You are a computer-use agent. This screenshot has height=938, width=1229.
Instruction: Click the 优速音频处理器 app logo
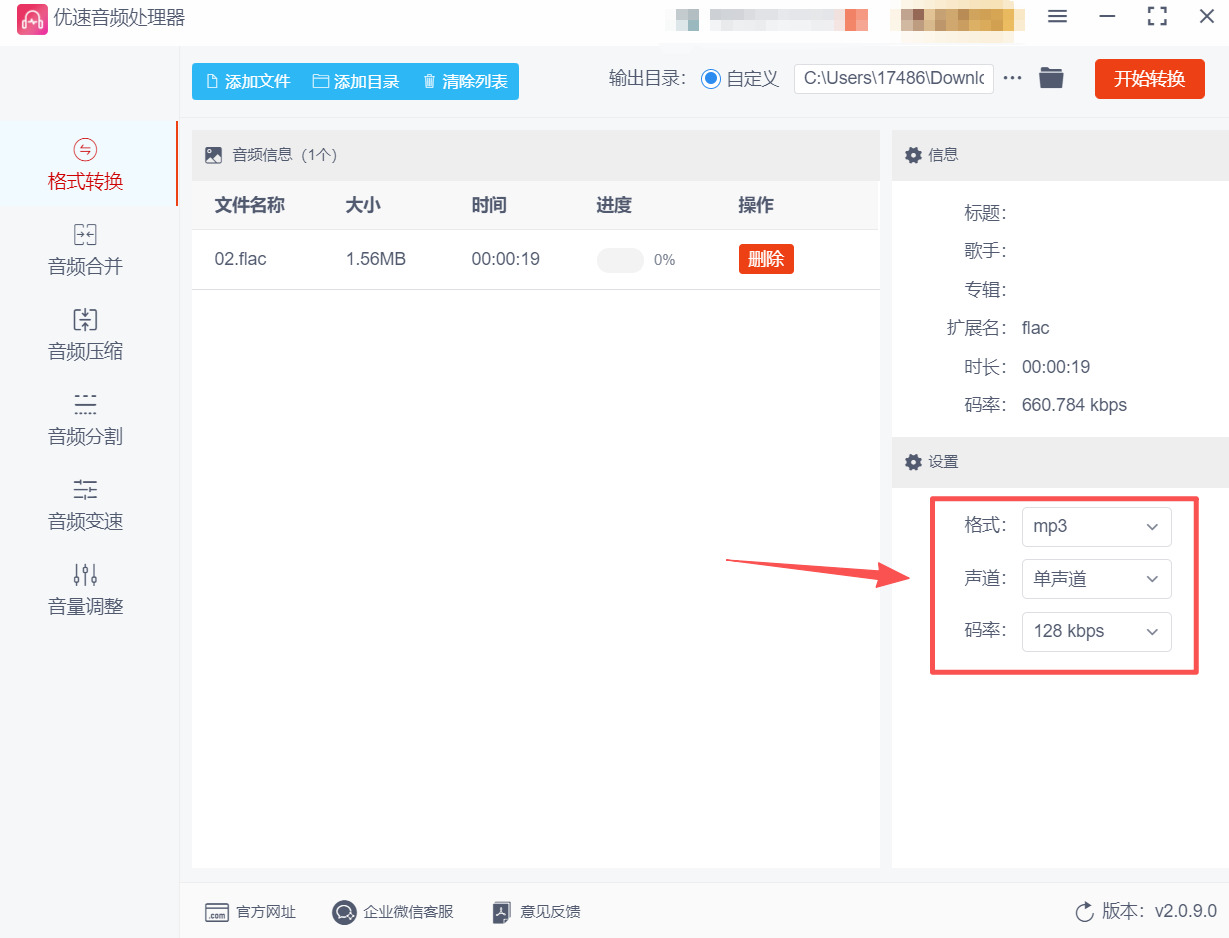click(33, 19)
